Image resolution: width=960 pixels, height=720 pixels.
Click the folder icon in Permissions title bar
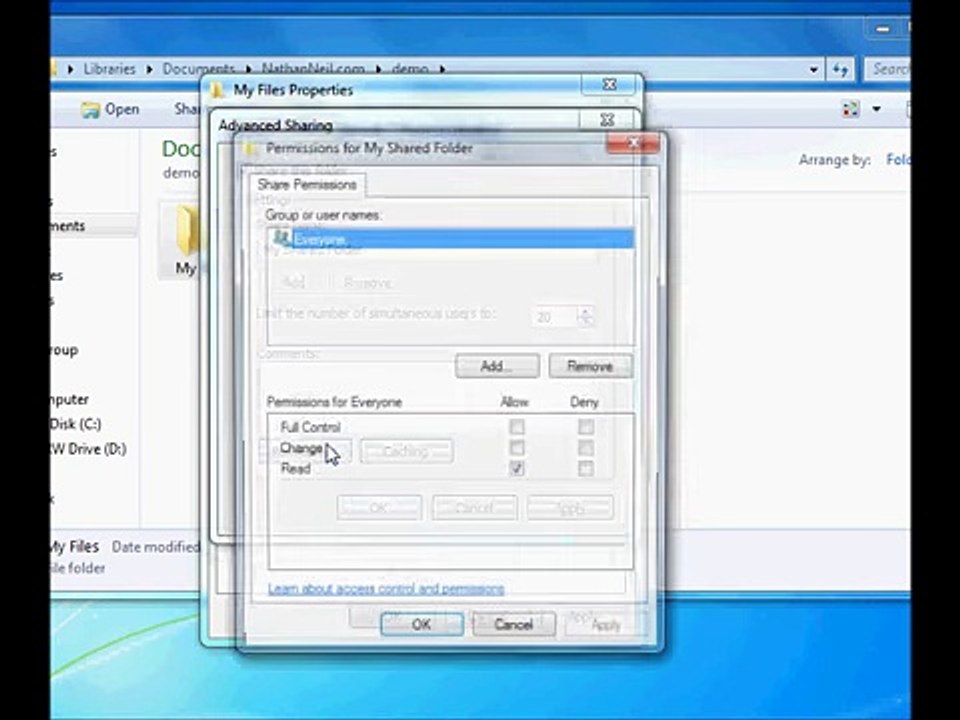click(250, 148)
